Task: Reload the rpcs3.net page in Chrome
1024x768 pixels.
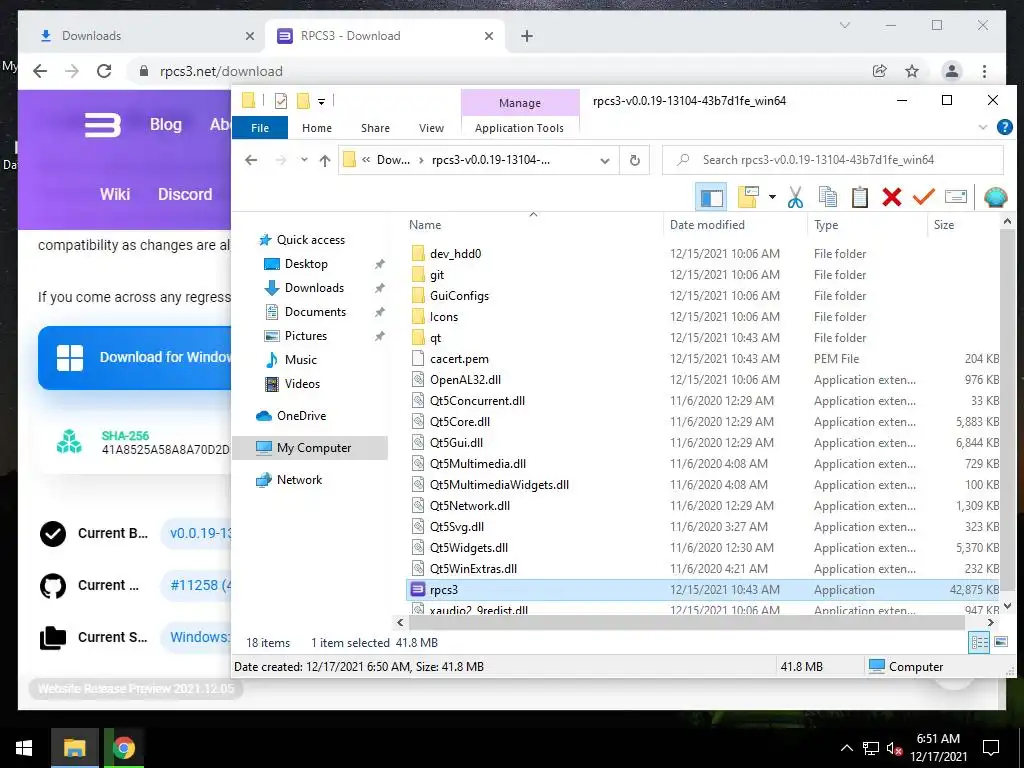Action: tap(104, 71)
